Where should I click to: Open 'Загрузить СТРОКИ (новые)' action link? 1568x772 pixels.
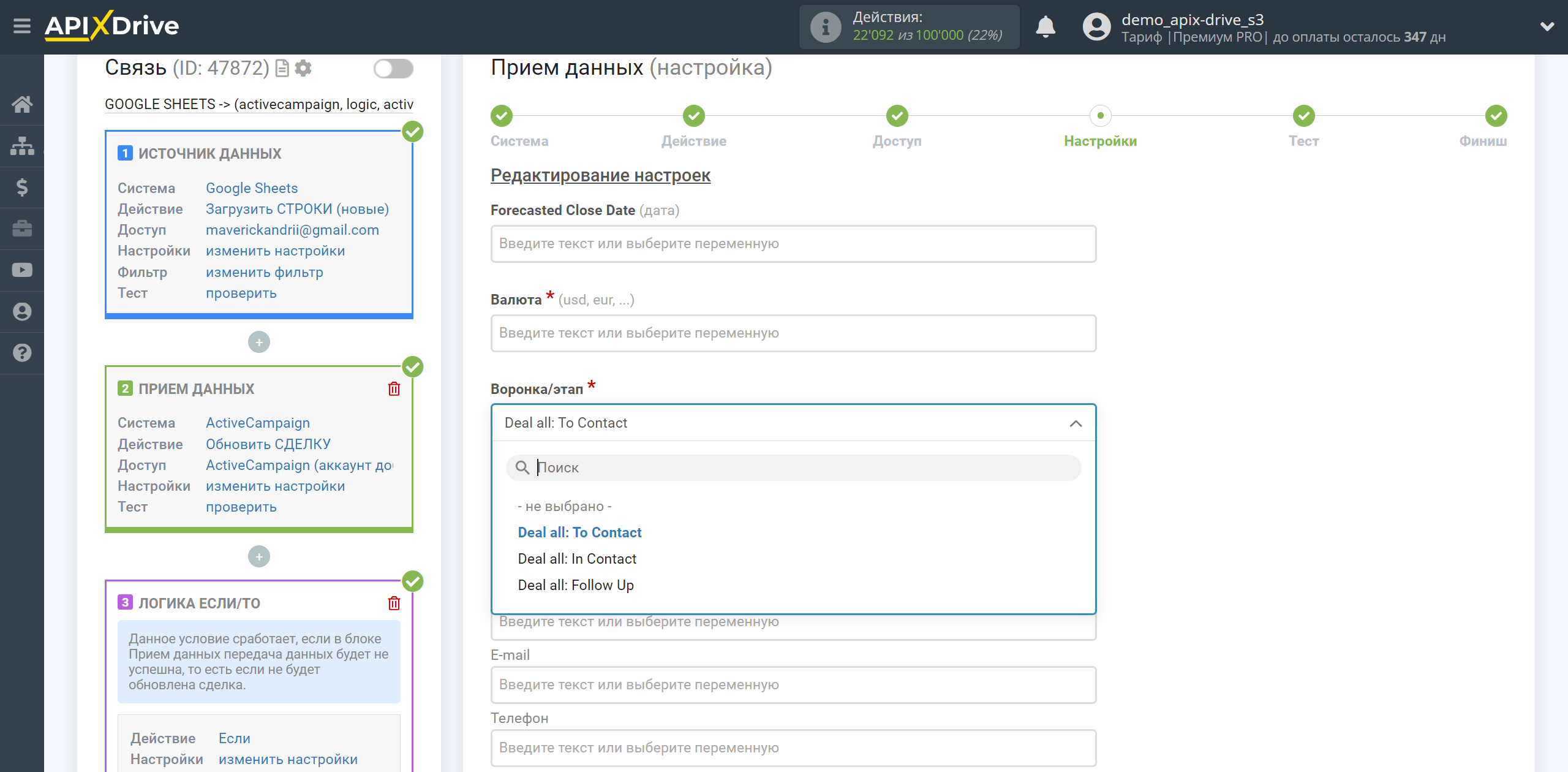297,209
